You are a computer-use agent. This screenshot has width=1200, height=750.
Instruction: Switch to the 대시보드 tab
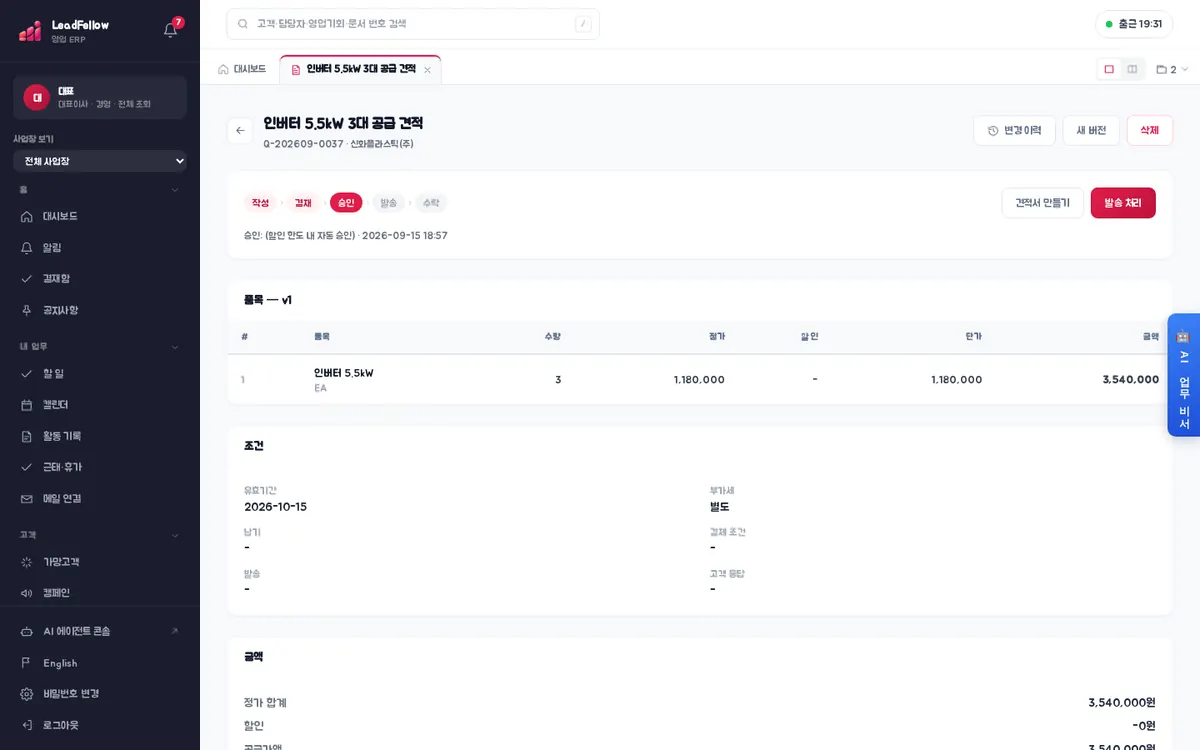(242, 69)
